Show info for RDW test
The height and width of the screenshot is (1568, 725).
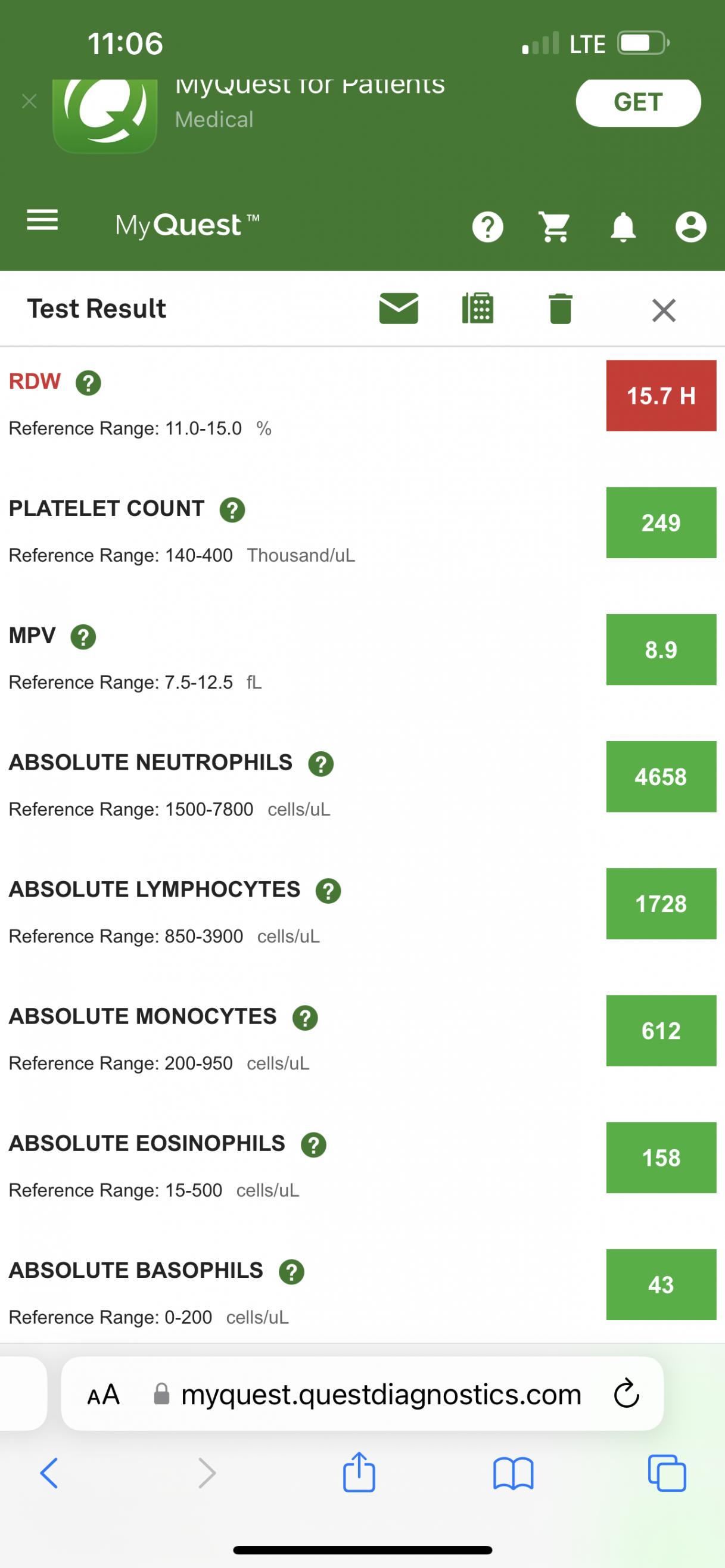click(x=88, y=384)
